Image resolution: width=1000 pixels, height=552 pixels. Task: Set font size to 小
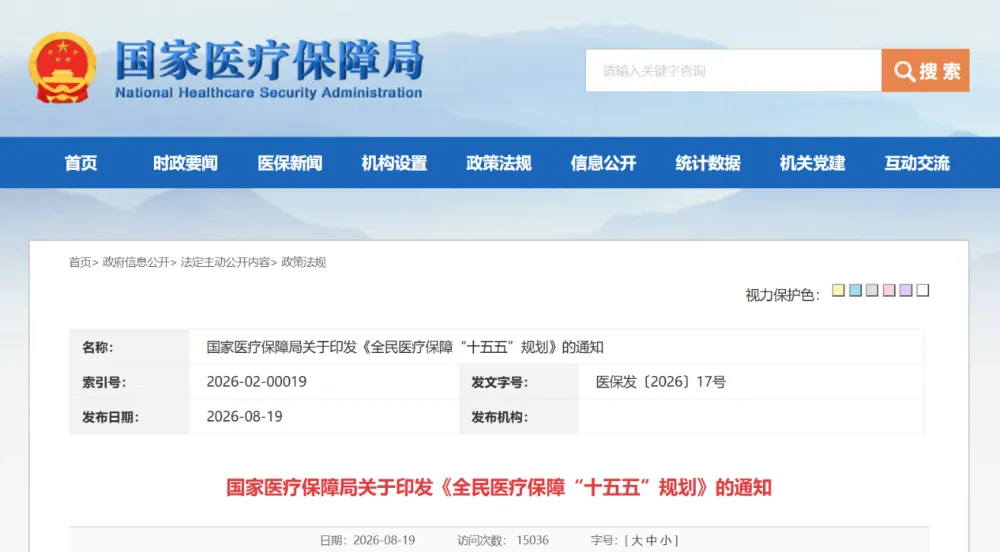(665, 541)
